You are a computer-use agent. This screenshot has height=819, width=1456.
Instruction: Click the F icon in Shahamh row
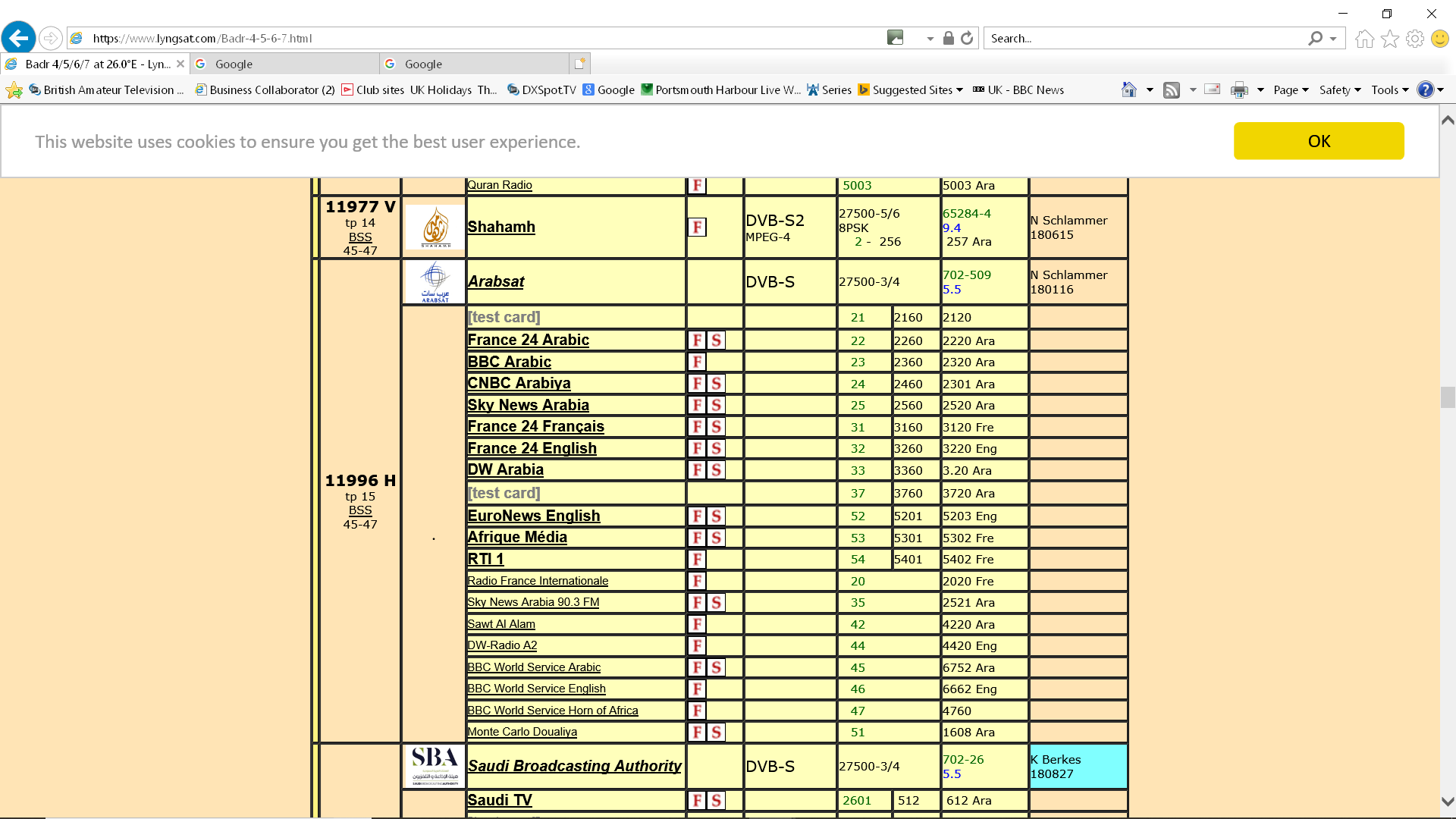pyautogui.click(x=697, y=227)
